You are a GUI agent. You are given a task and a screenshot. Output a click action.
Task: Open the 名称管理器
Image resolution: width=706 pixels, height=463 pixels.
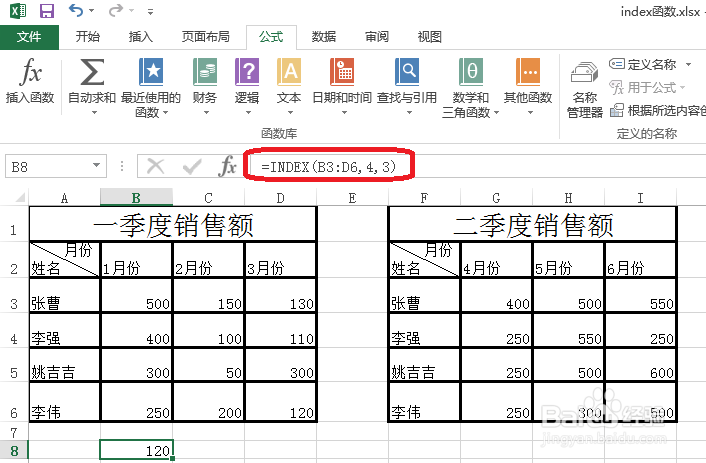(584, 89)
